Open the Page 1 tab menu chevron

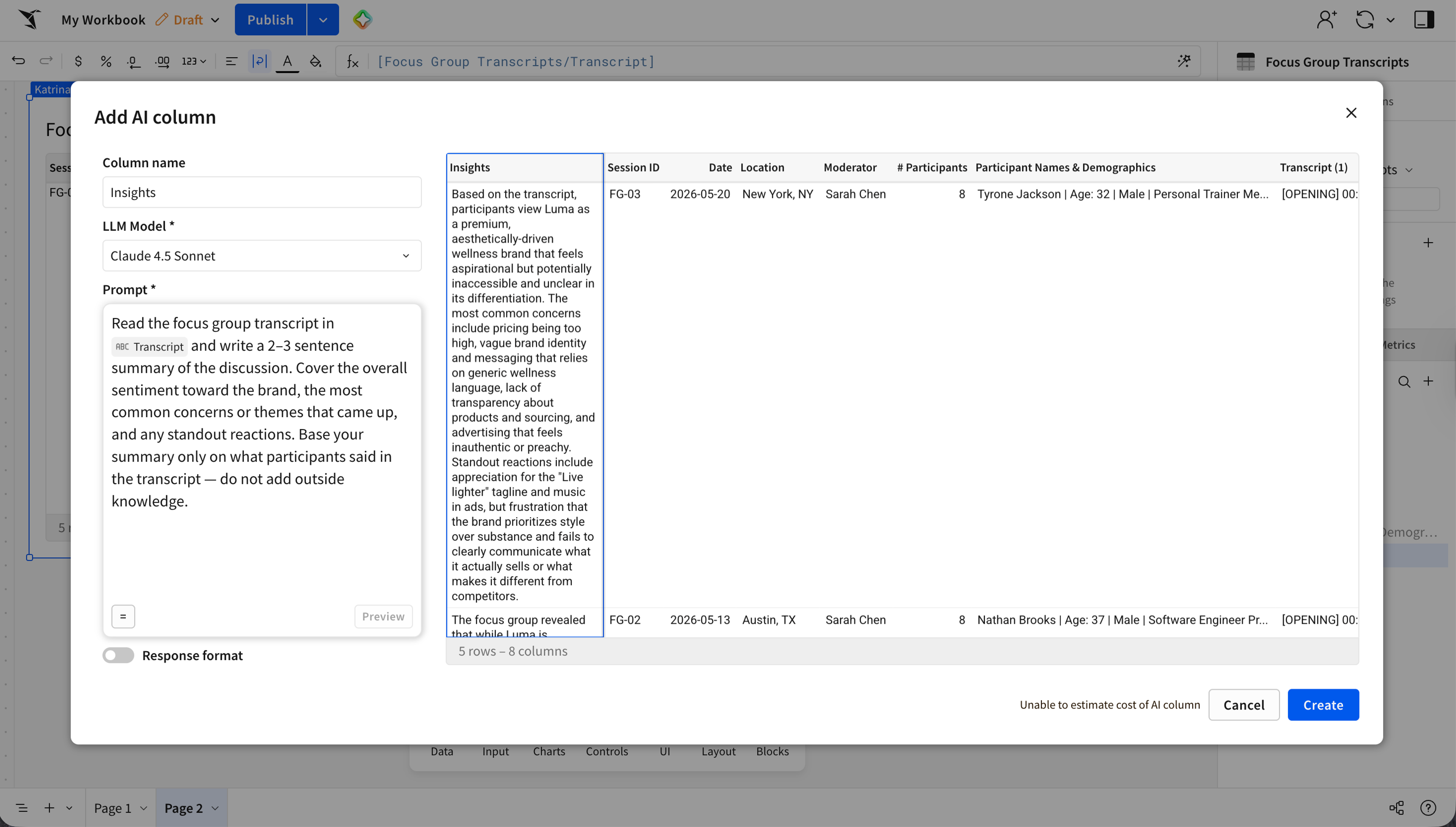click(x=144, y=808)
